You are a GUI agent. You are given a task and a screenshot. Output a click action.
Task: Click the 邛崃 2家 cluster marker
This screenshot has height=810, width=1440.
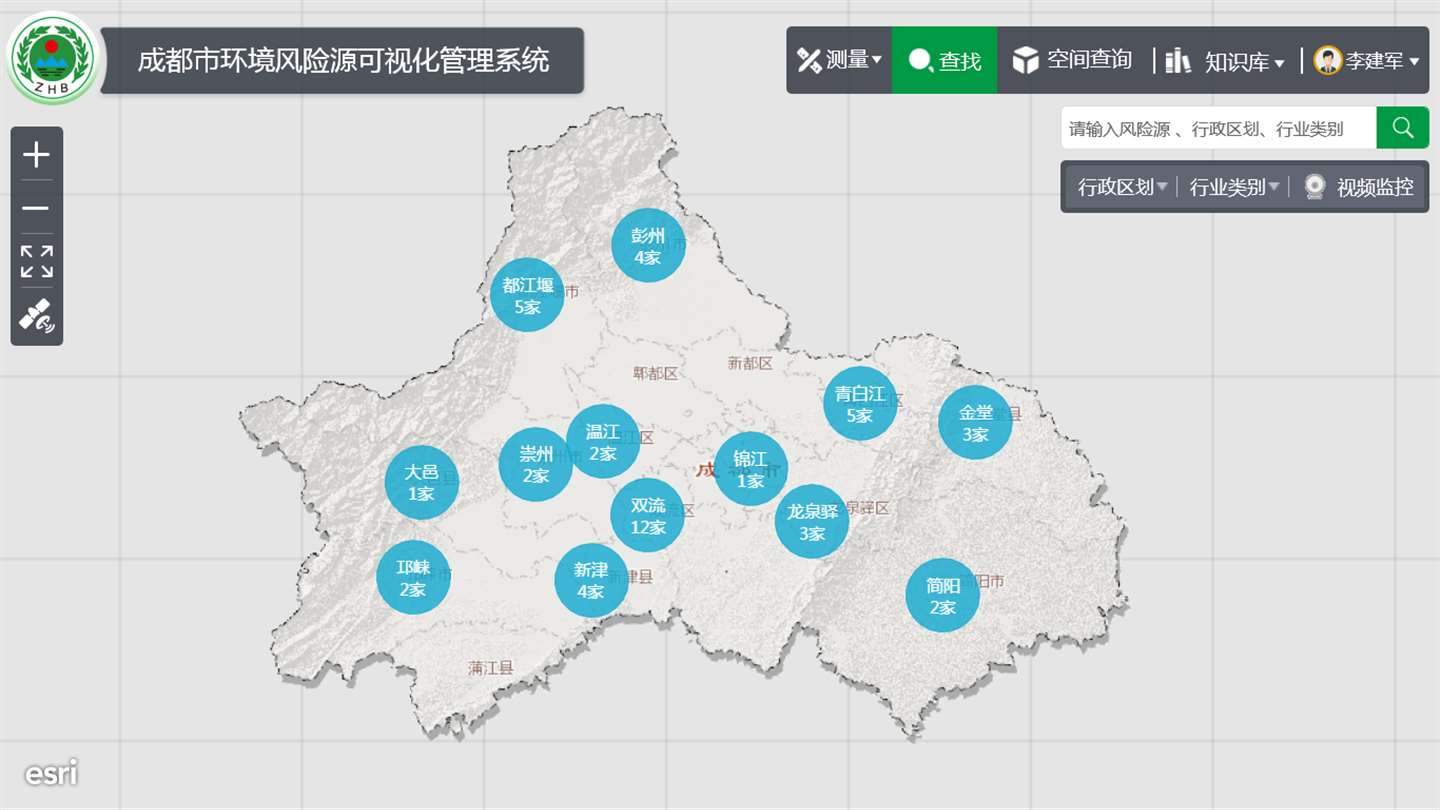[413, 577]
